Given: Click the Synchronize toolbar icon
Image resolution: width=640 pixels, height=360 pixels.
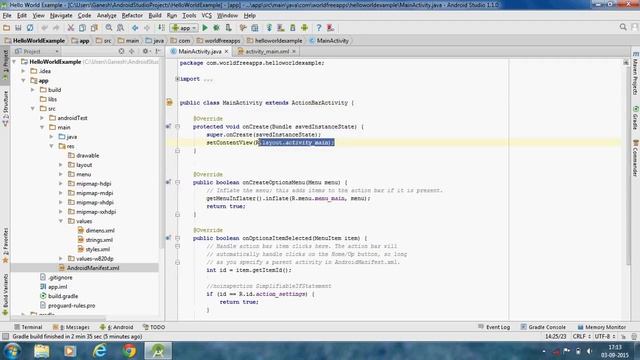Looking at the screenshot, I should coord(30,28).
